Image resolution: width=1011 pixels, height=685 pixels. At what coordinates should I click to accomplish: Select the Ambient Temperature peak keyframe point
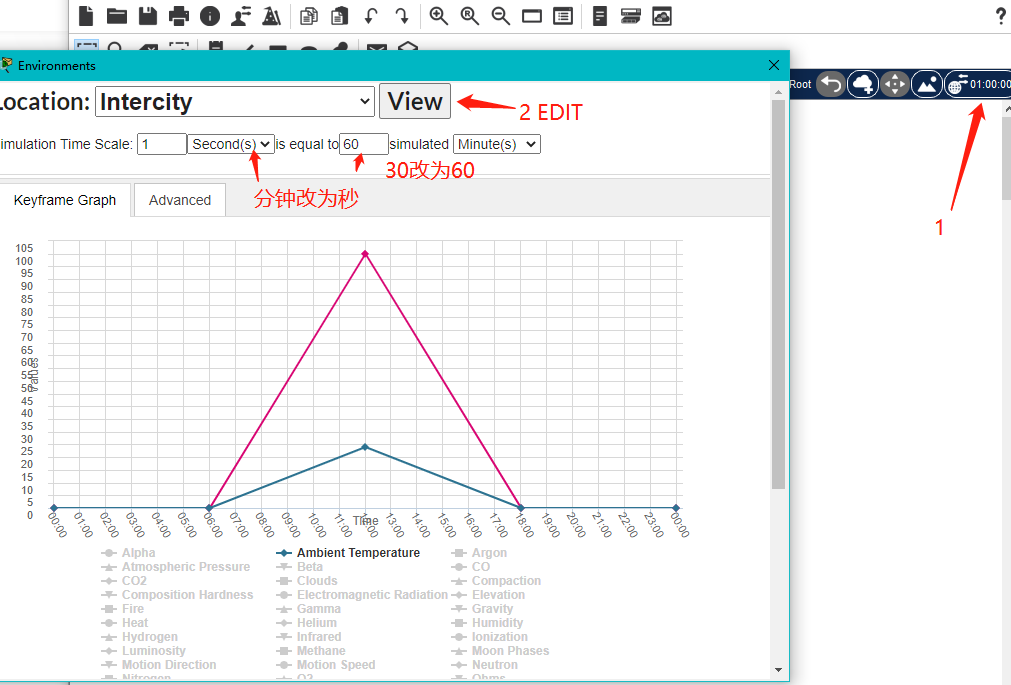365,446
